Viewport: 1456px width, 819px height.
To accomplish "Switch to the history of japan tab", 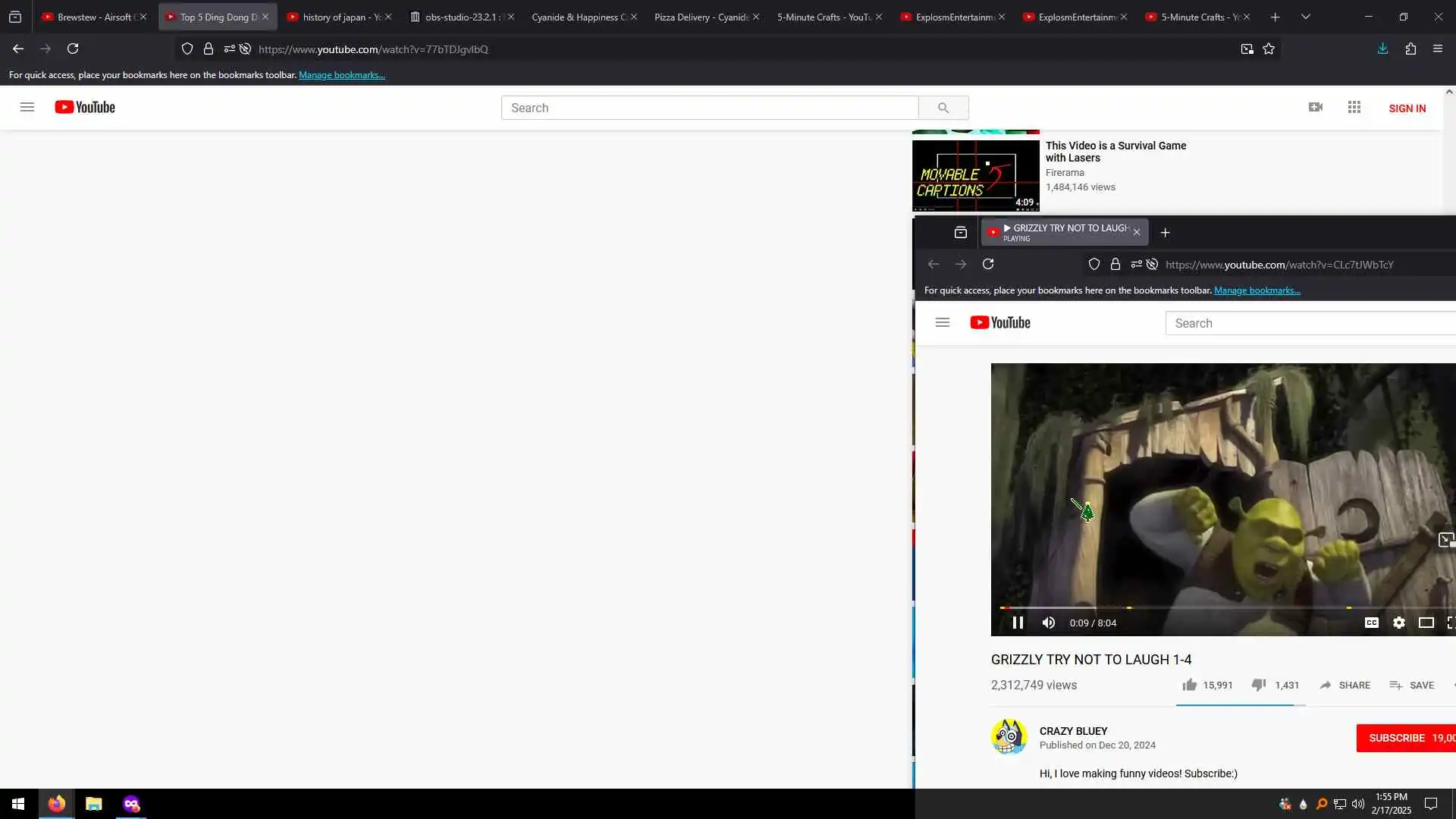I will tap(336, 17).
